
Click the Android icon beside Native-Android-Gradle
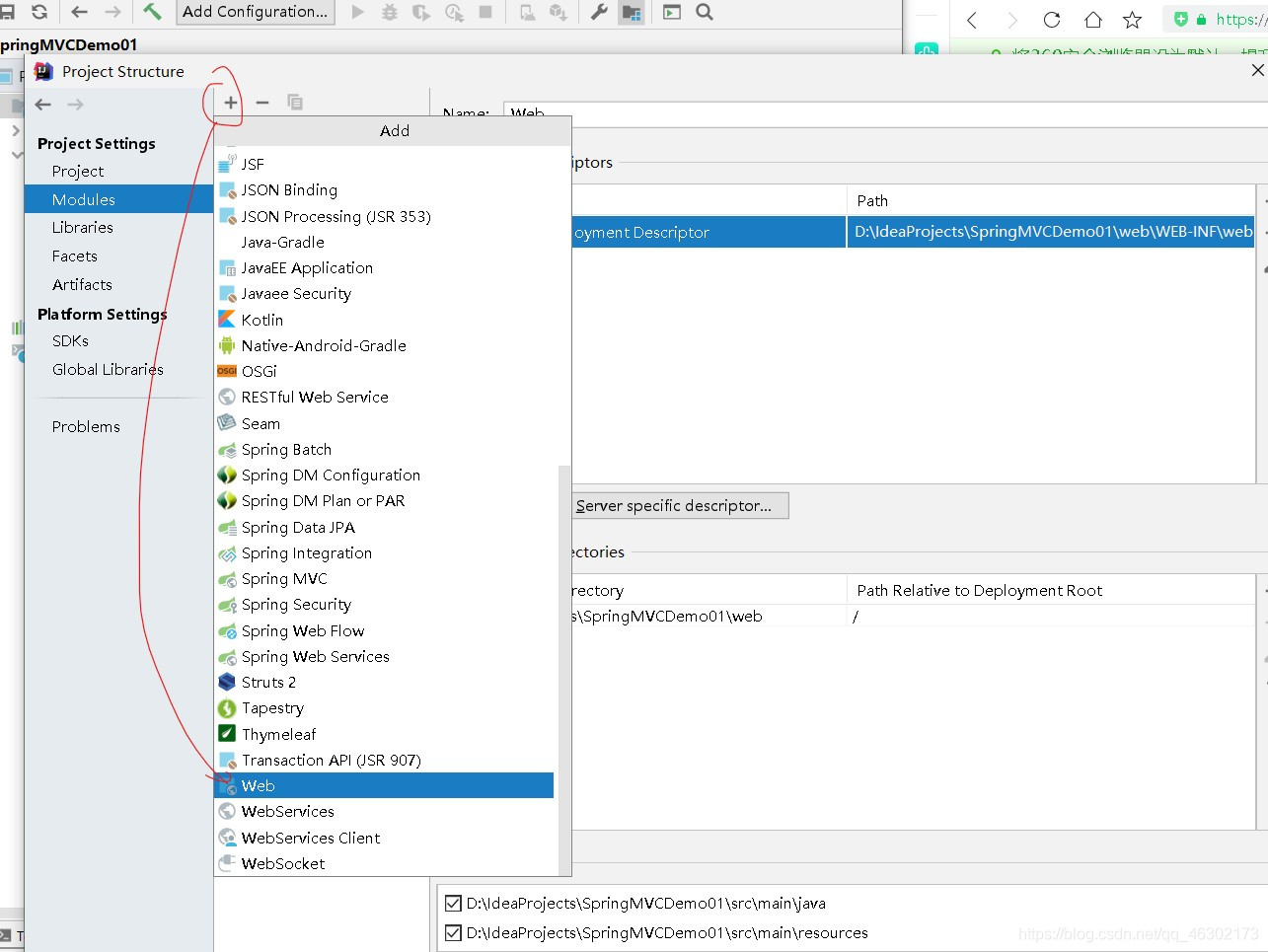pyautogui.click(x=227, y=345)
